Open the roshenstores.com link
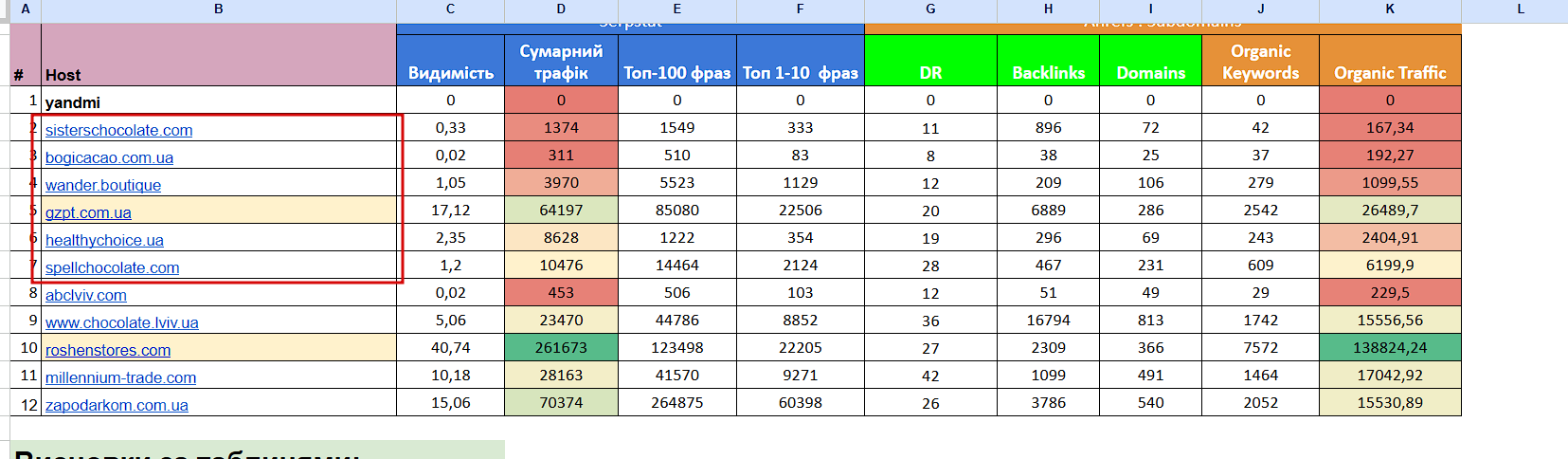The image size is (1568, 459). [108, 350]
